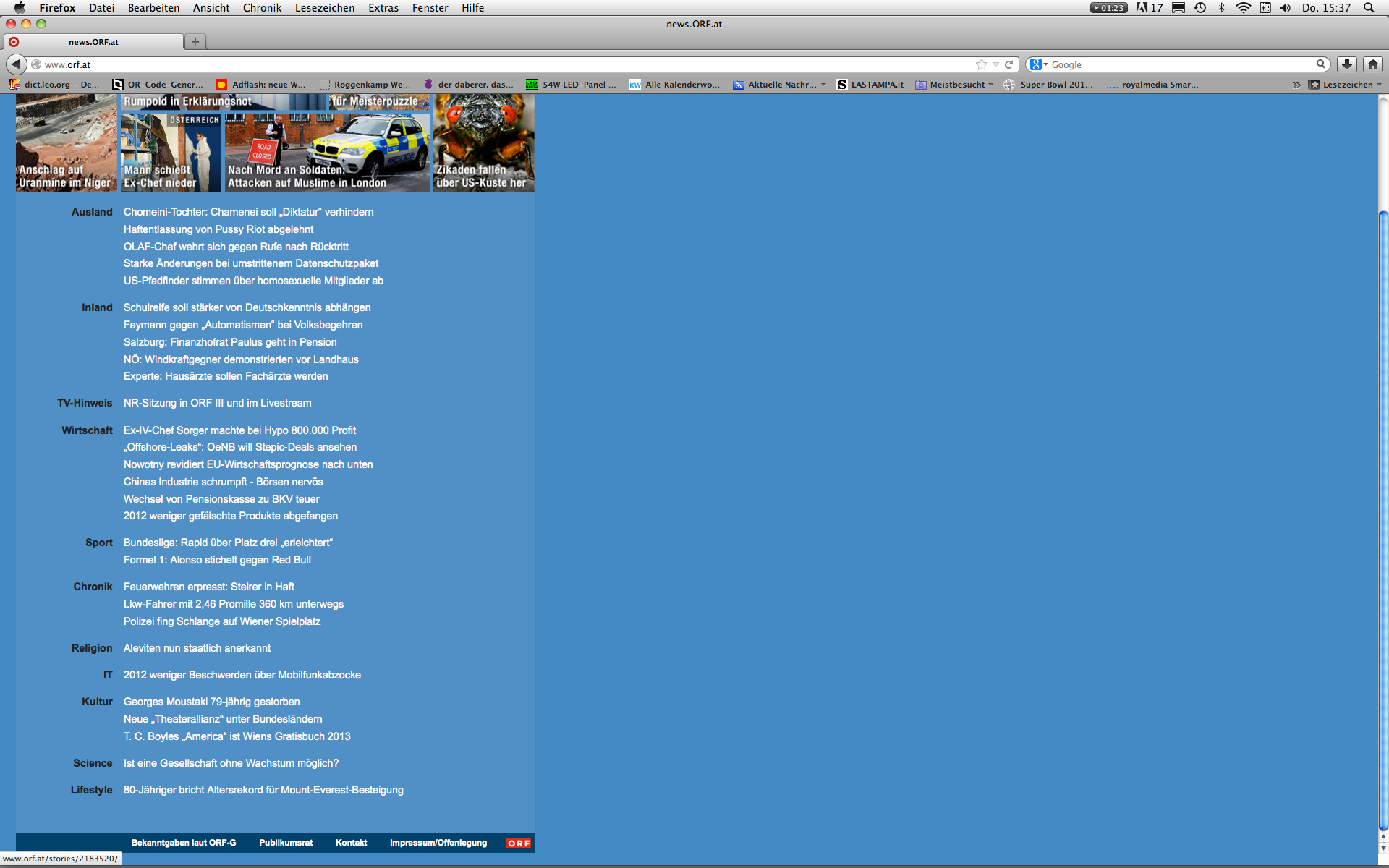Open the Apple menu
The height and width of the screenshot is (868, 1389).
coord(20,7)
